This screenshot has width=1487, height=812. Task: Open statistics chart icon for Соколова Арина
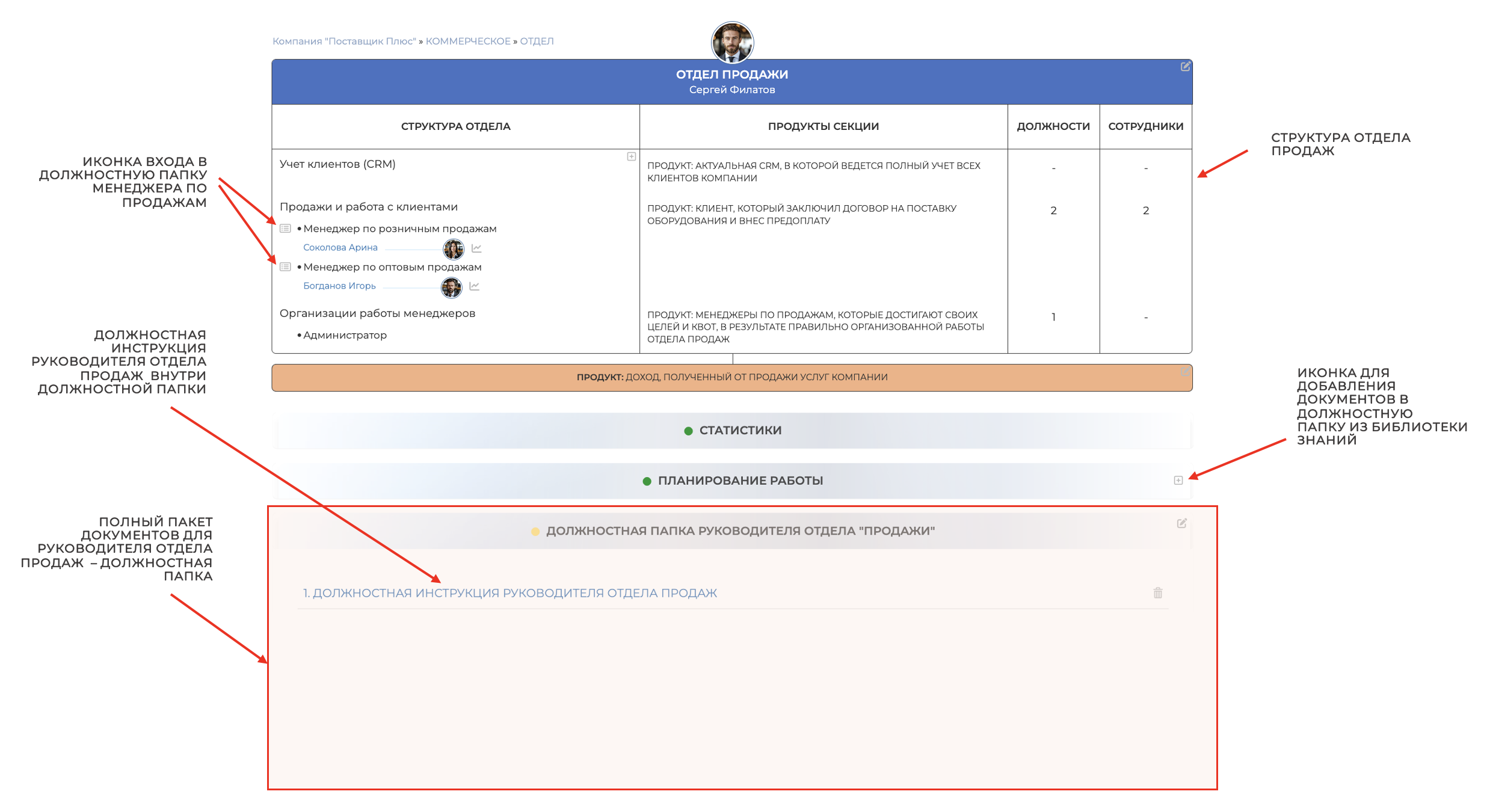476,248
